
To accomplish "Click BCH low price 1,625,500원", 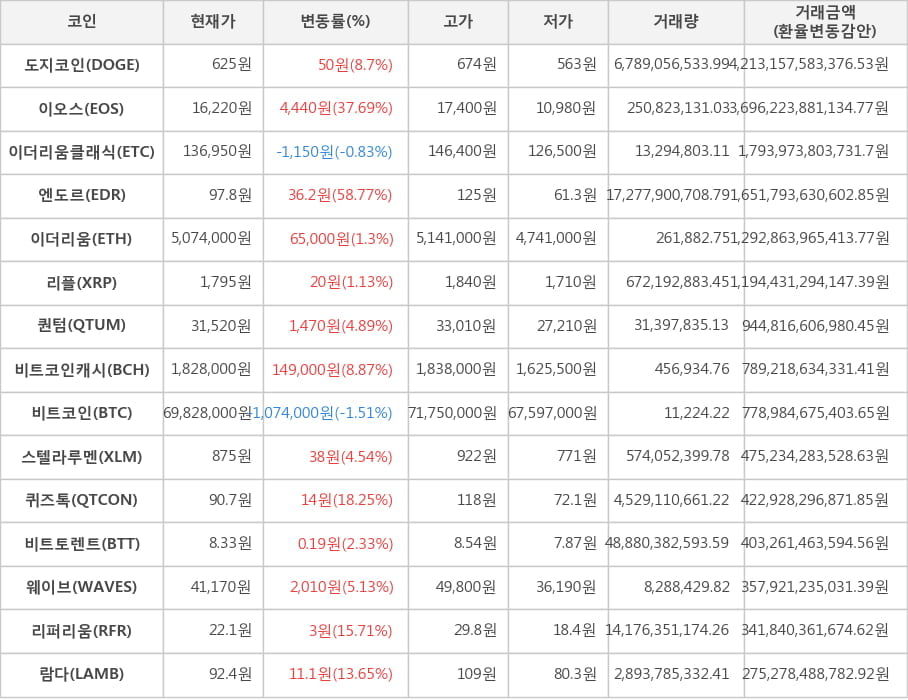I will (x=556, y=369).
